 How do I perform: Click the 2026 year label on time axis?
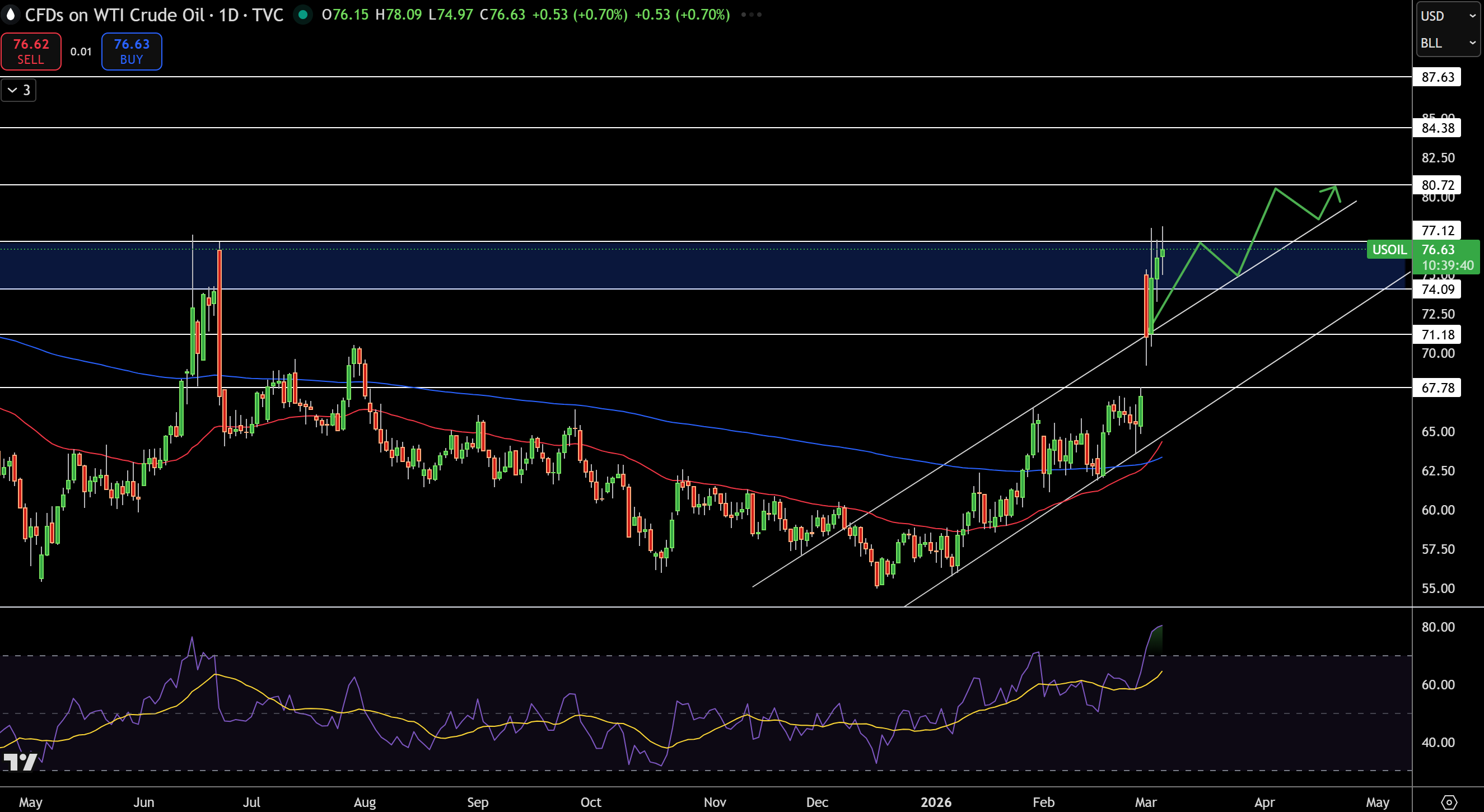point(936,801)
